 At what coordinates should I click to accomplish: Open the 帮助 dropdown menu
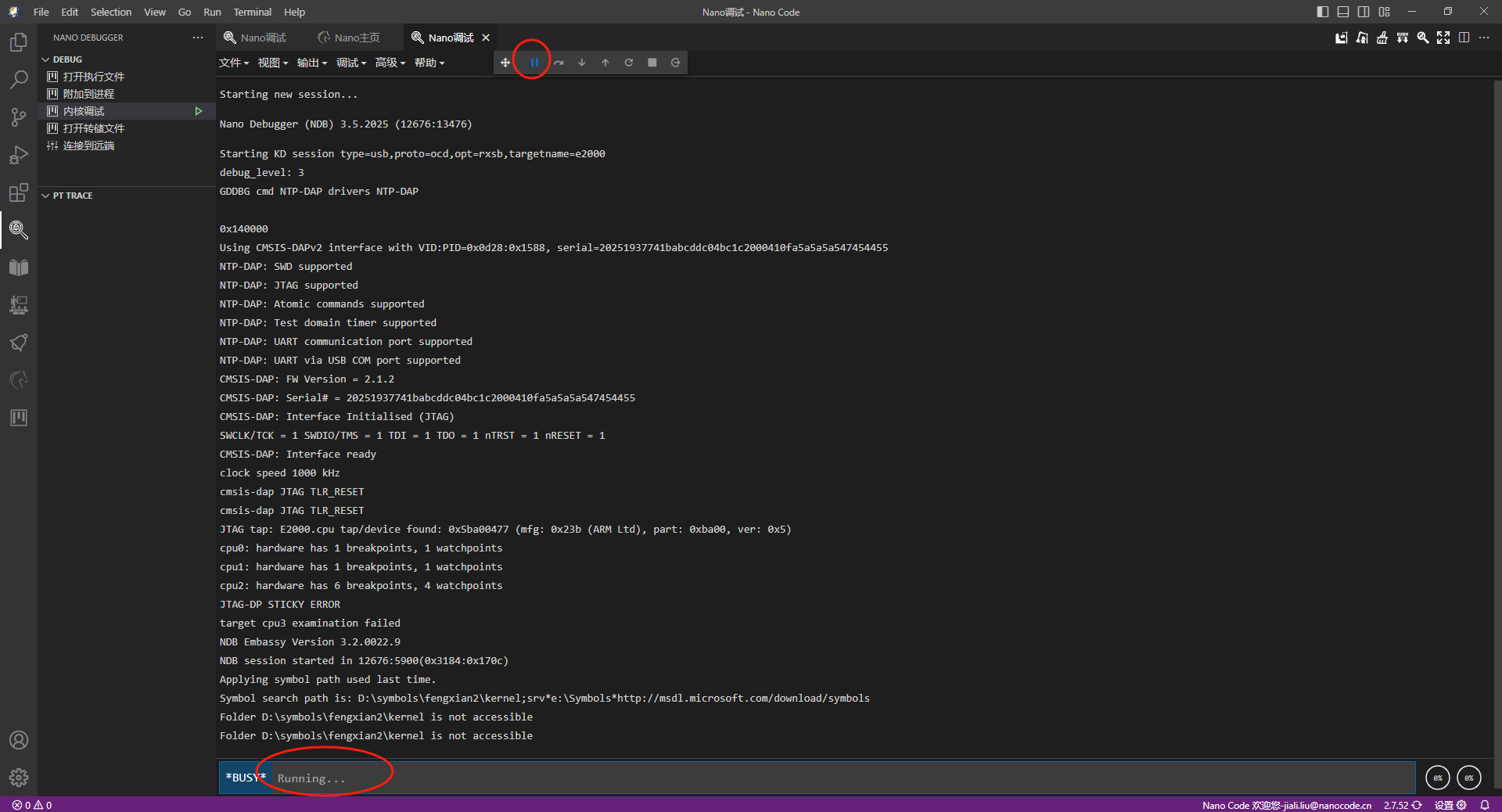point(429,63)
